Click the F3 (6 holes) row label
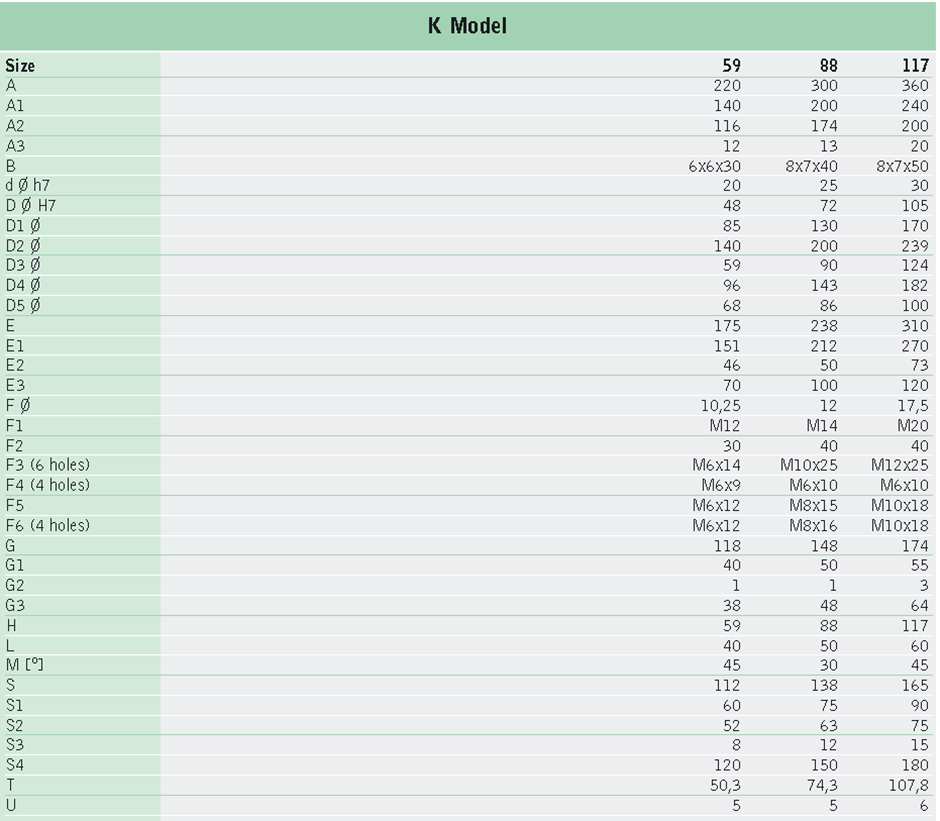 point(47,465)
